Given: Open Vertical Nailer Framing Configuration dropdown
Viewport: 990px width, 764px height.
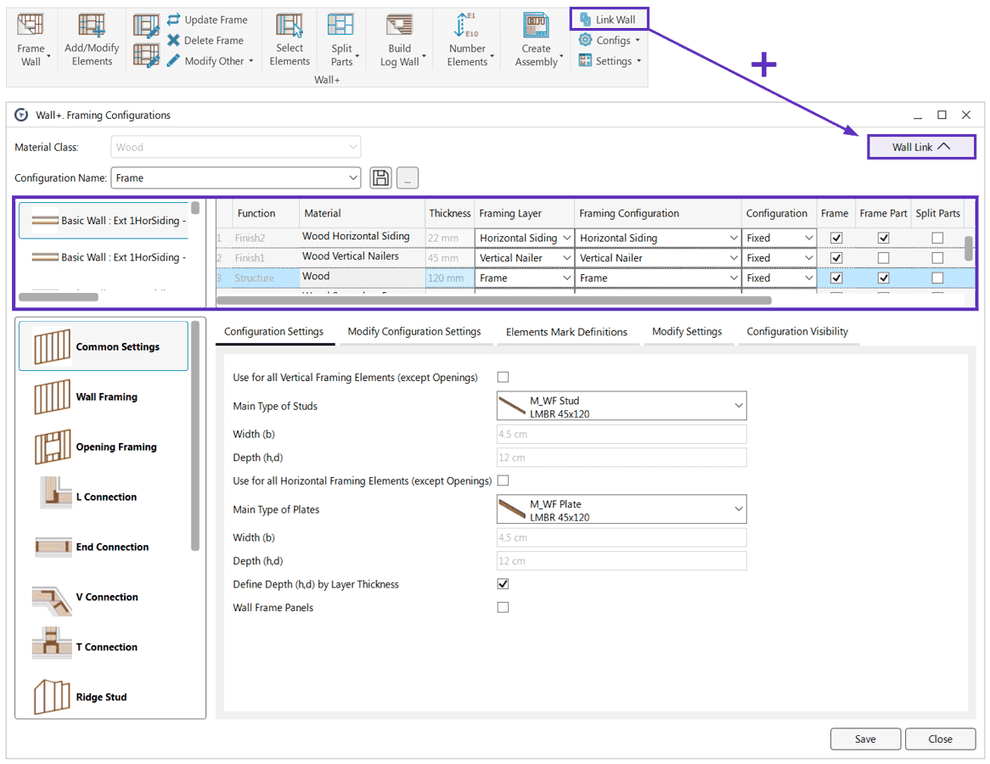Looking at the screenshot, I should coord(658,258).
